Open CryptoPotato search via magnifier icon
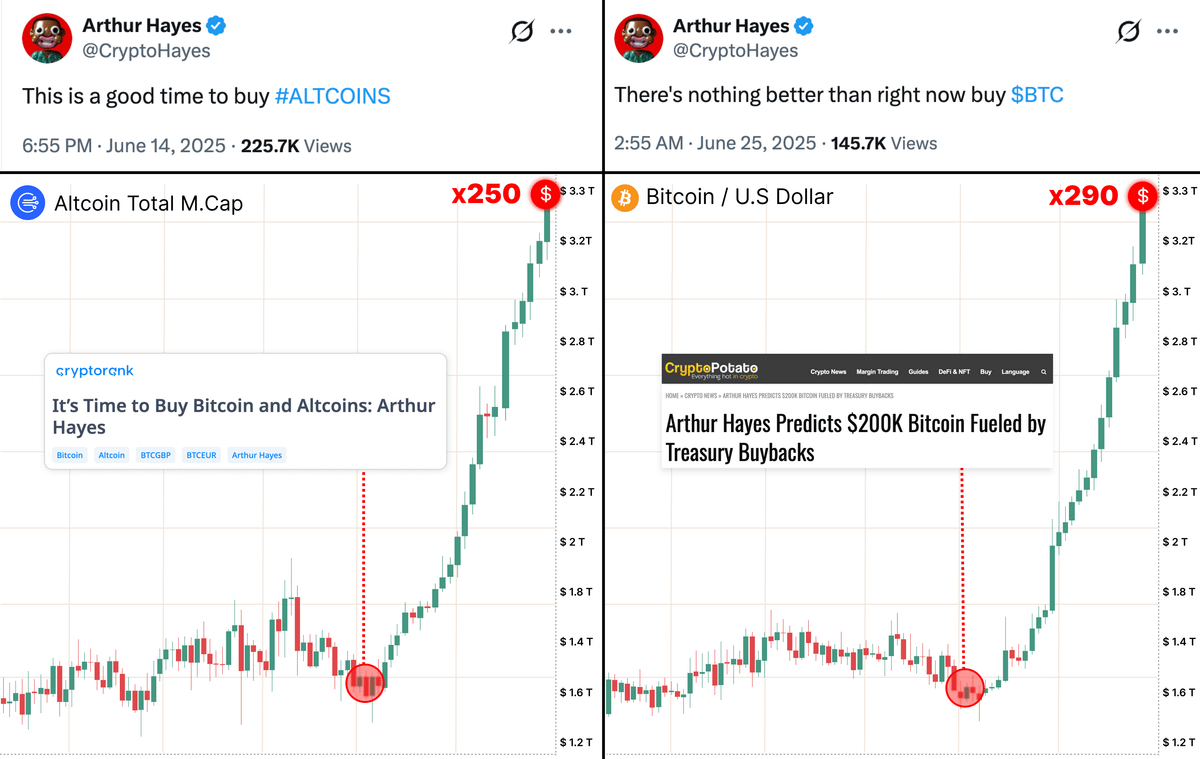Viewport: 1200px width, 759px height. (1043, 371)
